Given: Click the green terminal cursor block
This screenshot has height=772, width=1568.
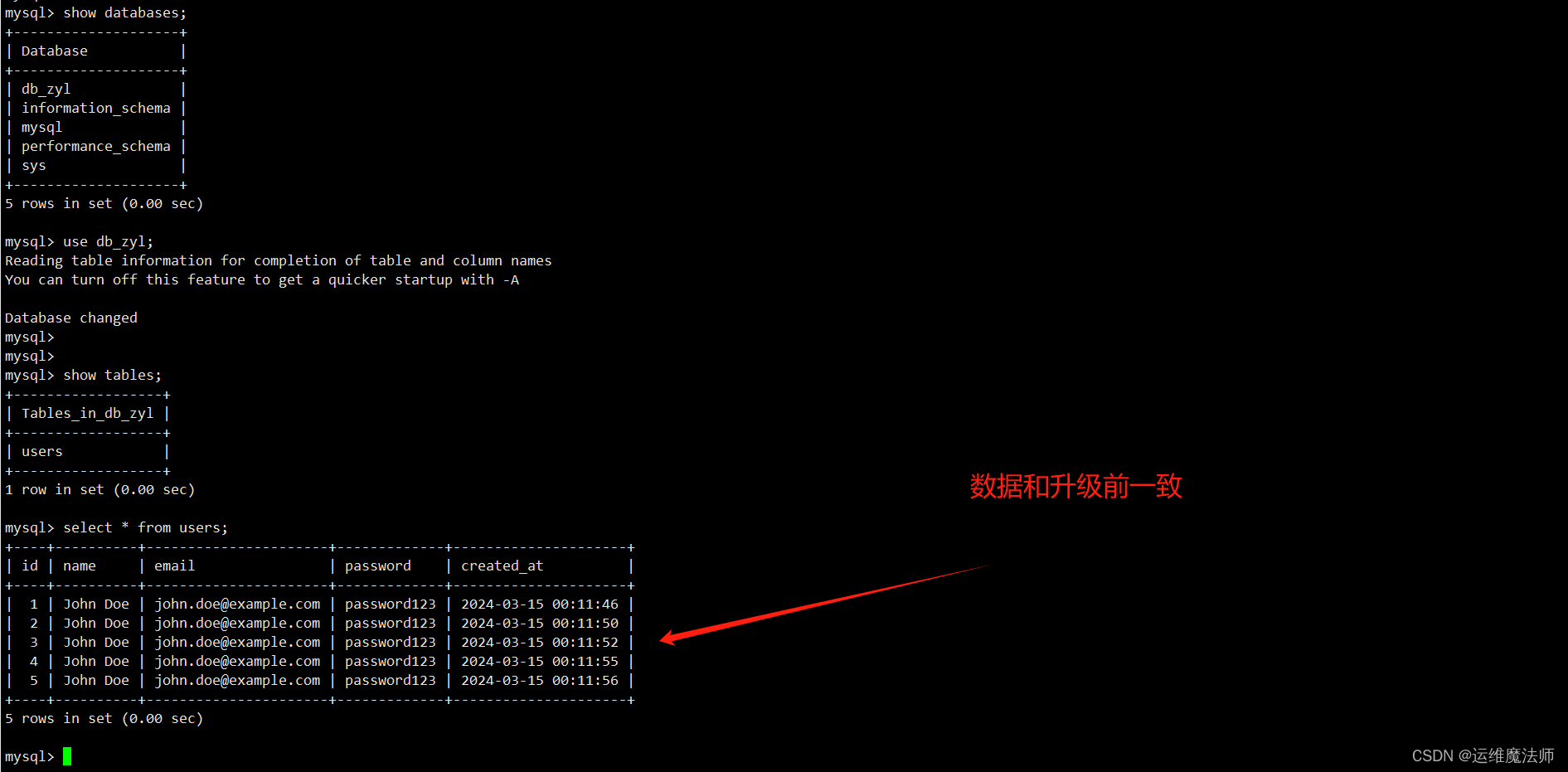Looking at the screenshot, I should tap(67, 756).
